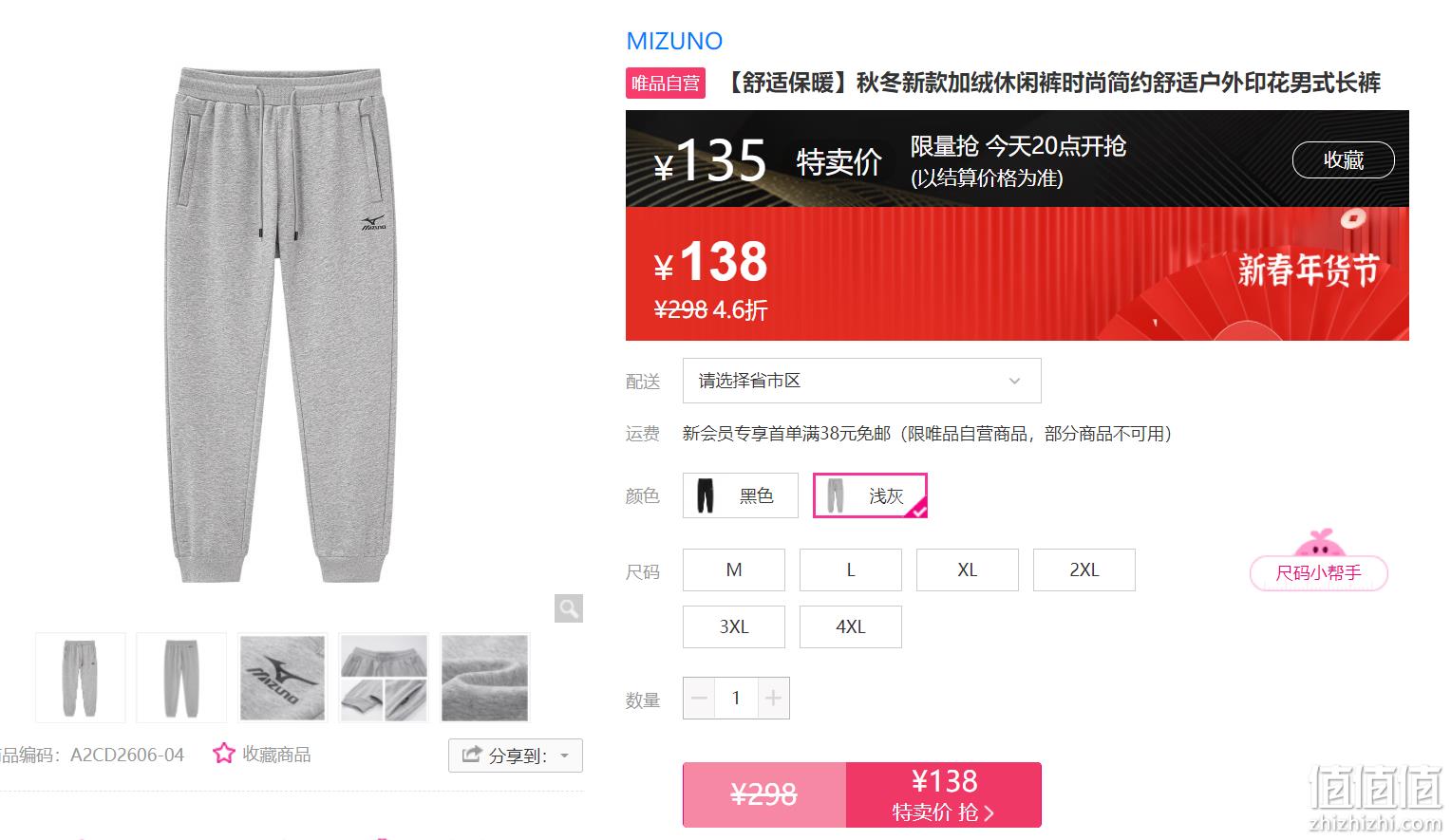View the fabric texture thumbnail
Viewport: 1451px width, 840px height.
[484, 678]
